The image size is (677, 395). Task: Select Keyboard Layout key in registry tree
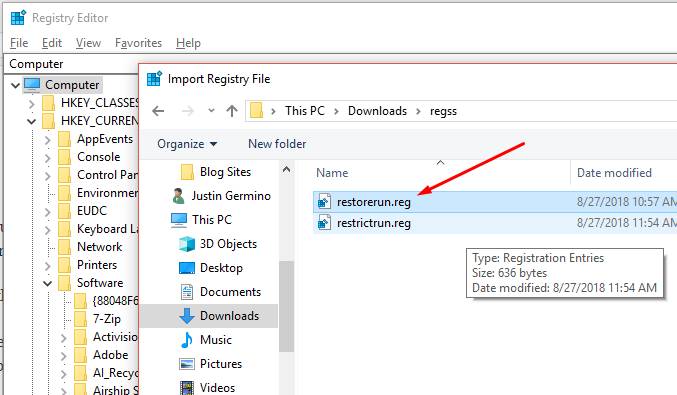click(108, 229)
